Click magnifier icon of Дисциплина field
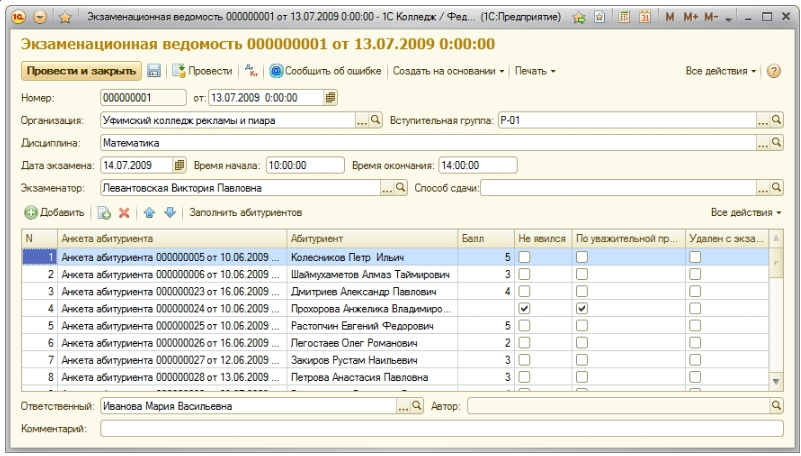 click(x=776, y=142)
